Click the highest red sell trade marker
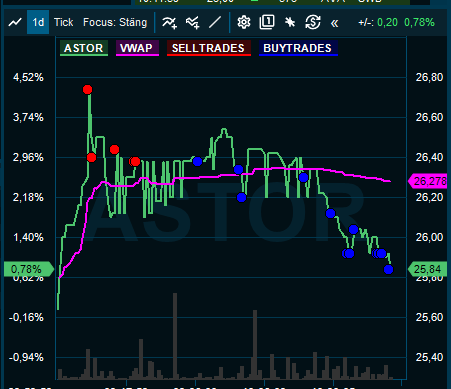Screen dimensions: 451x389 pyautogui.click(x=87, y=90)
